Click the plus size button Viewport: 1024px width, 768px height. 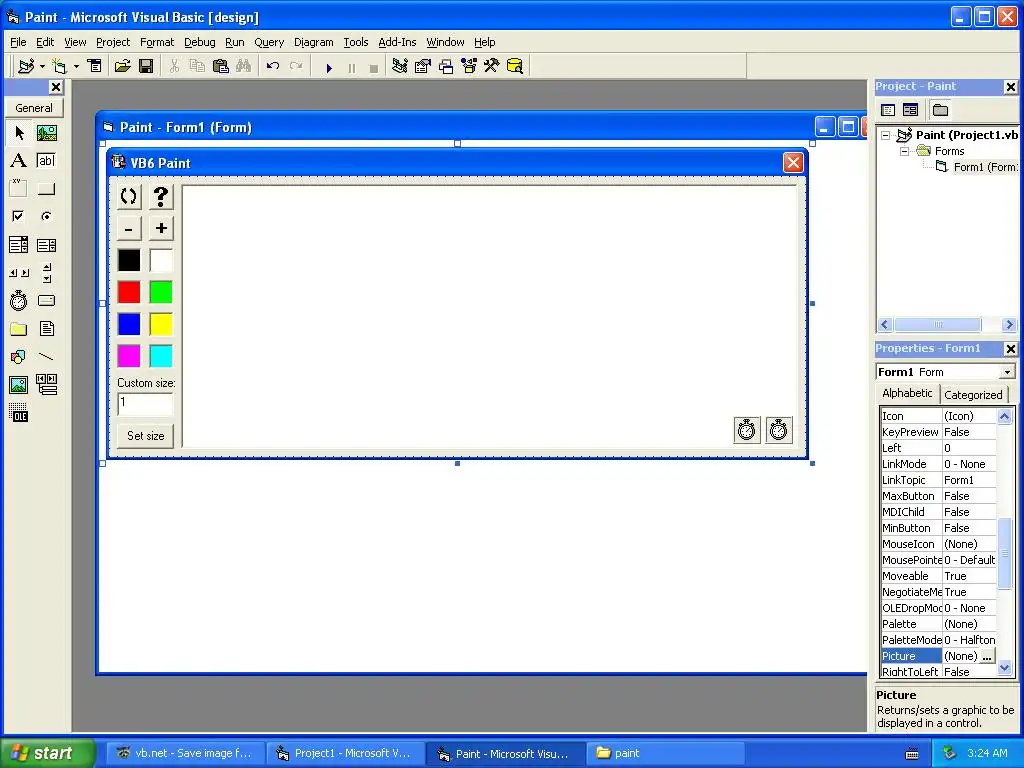pos(161,228)
